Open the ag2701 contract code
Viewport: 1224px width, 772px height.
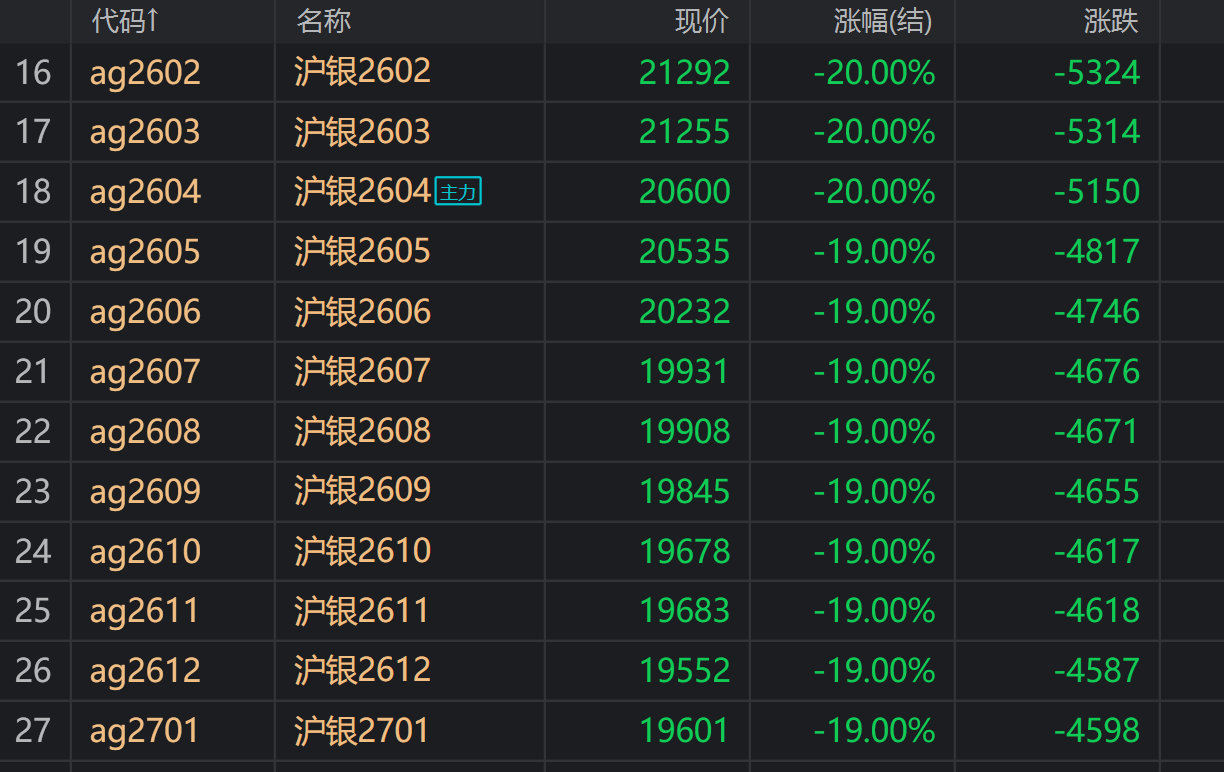145,730
